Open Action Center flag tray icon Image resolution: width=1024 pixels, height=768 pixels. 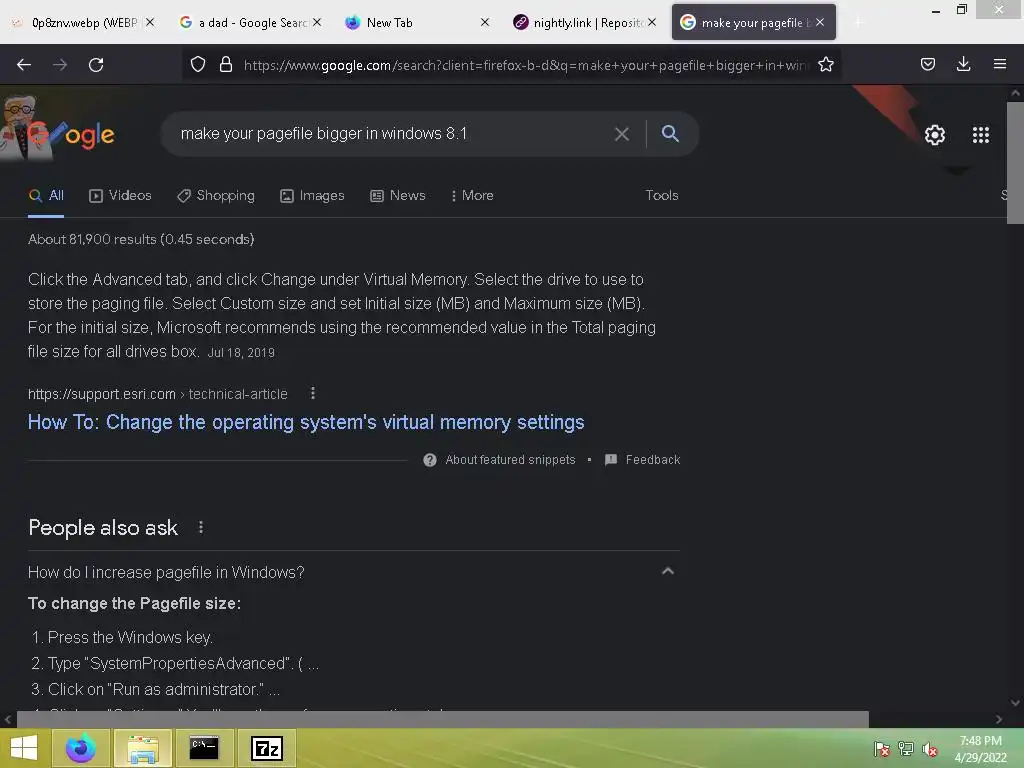point(882,749)
